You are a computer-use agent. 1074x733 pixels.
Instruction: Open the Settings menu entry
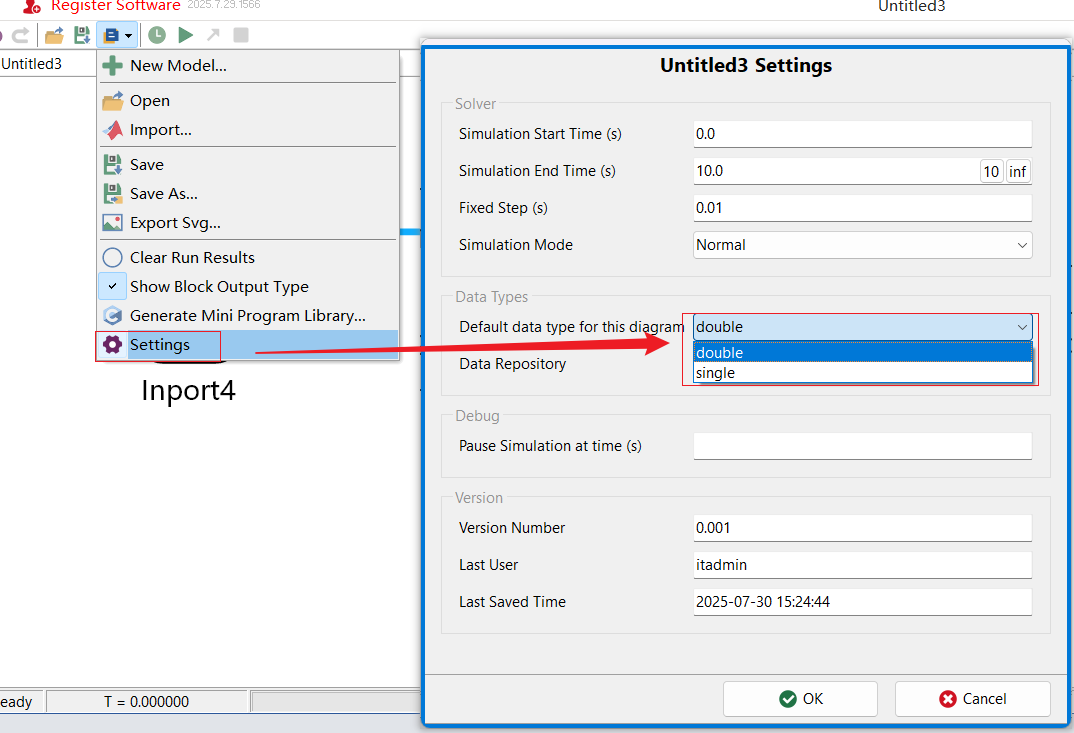tap(248, 345)
